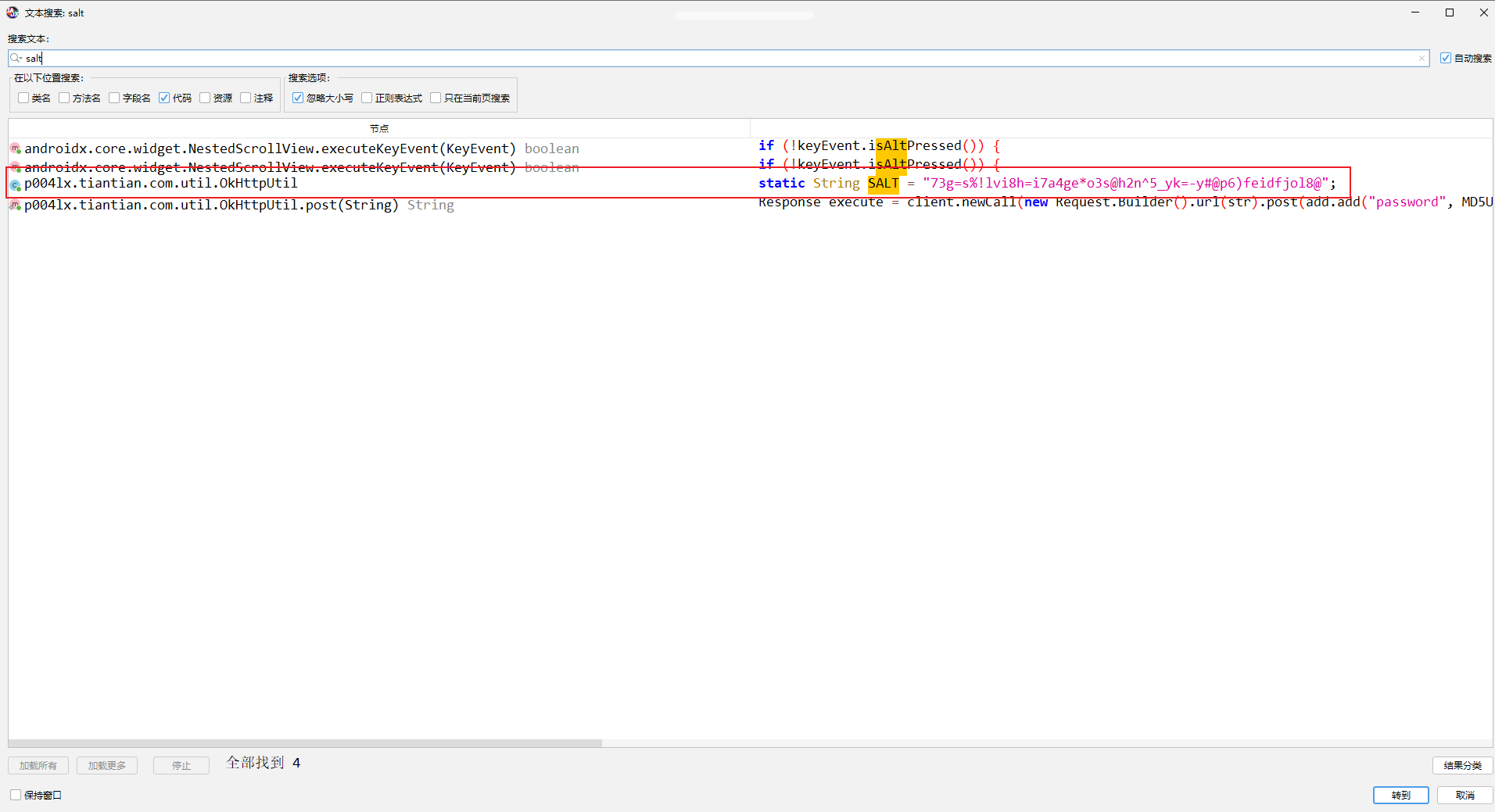The height and width of the screenshot is (812, 1495).
Task: Clear search text with the X icon
Action: (1421, 58)
